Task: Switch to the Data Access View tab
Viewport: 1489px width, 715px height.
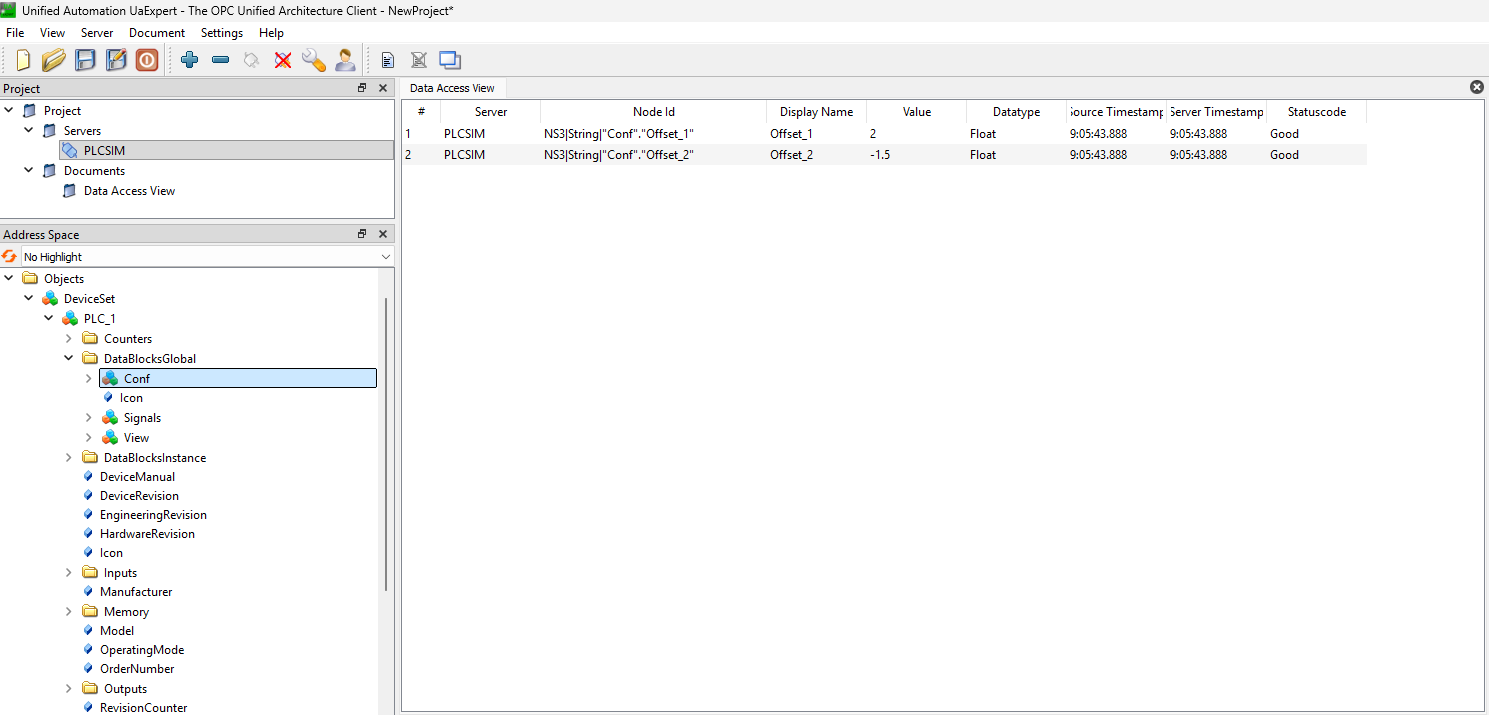Action: (452, 88)
